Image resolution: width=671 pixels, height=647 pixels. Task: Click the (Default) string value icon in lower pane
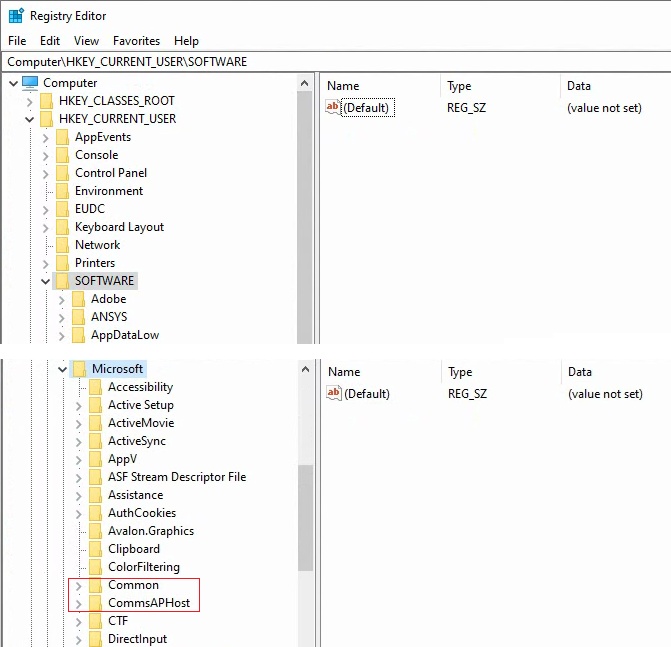coord(334,394)
